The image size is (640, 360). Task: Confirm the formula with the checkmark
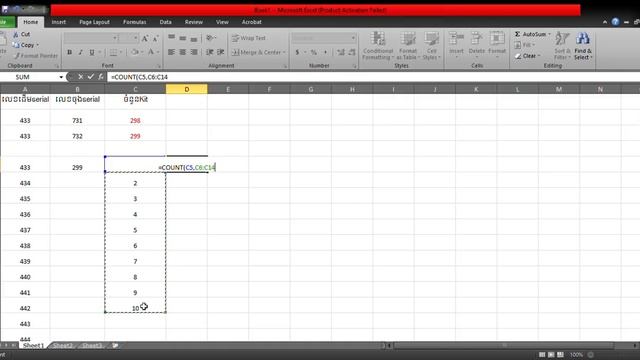click(x=91, y=77)
